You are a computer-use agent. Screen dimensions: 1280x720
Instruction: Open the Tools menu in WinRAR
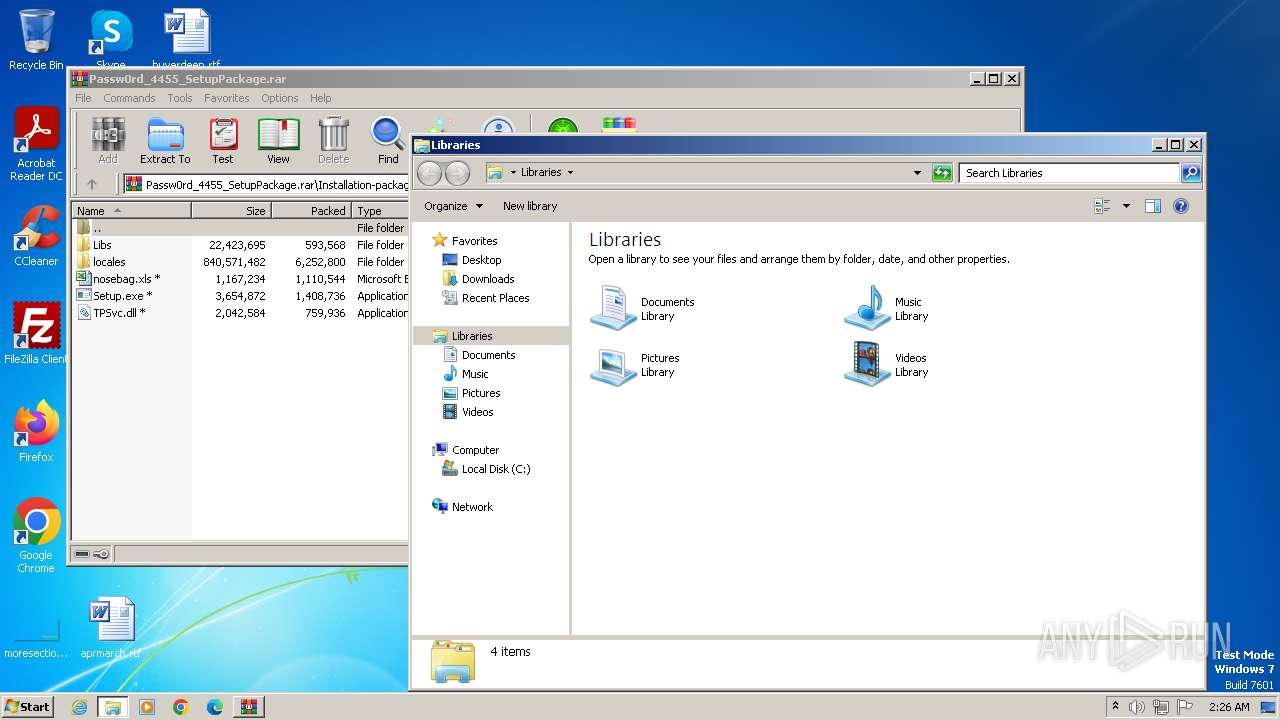(180, 98)
